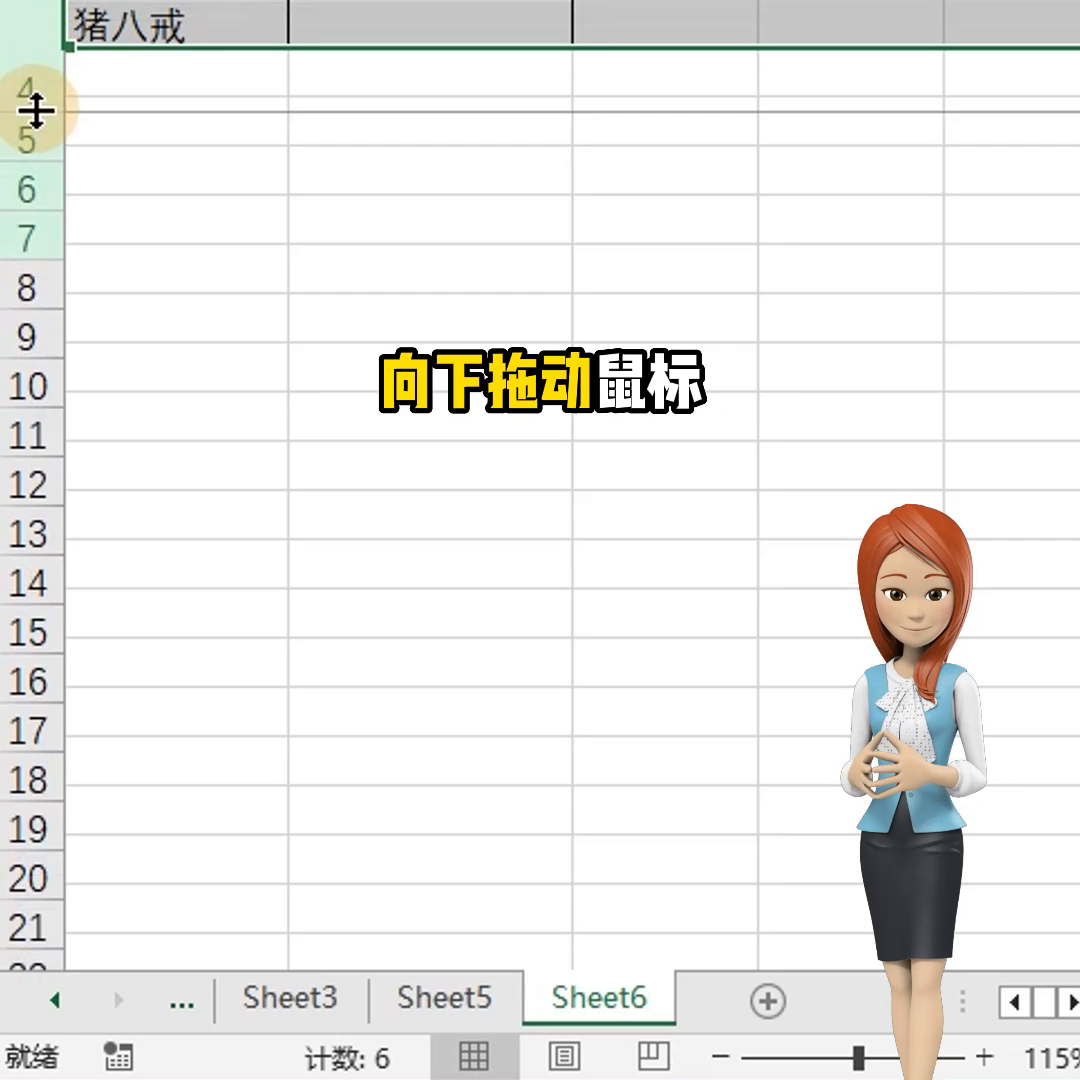Click the tab bar split handle dots

click(x=962, y=1001)
